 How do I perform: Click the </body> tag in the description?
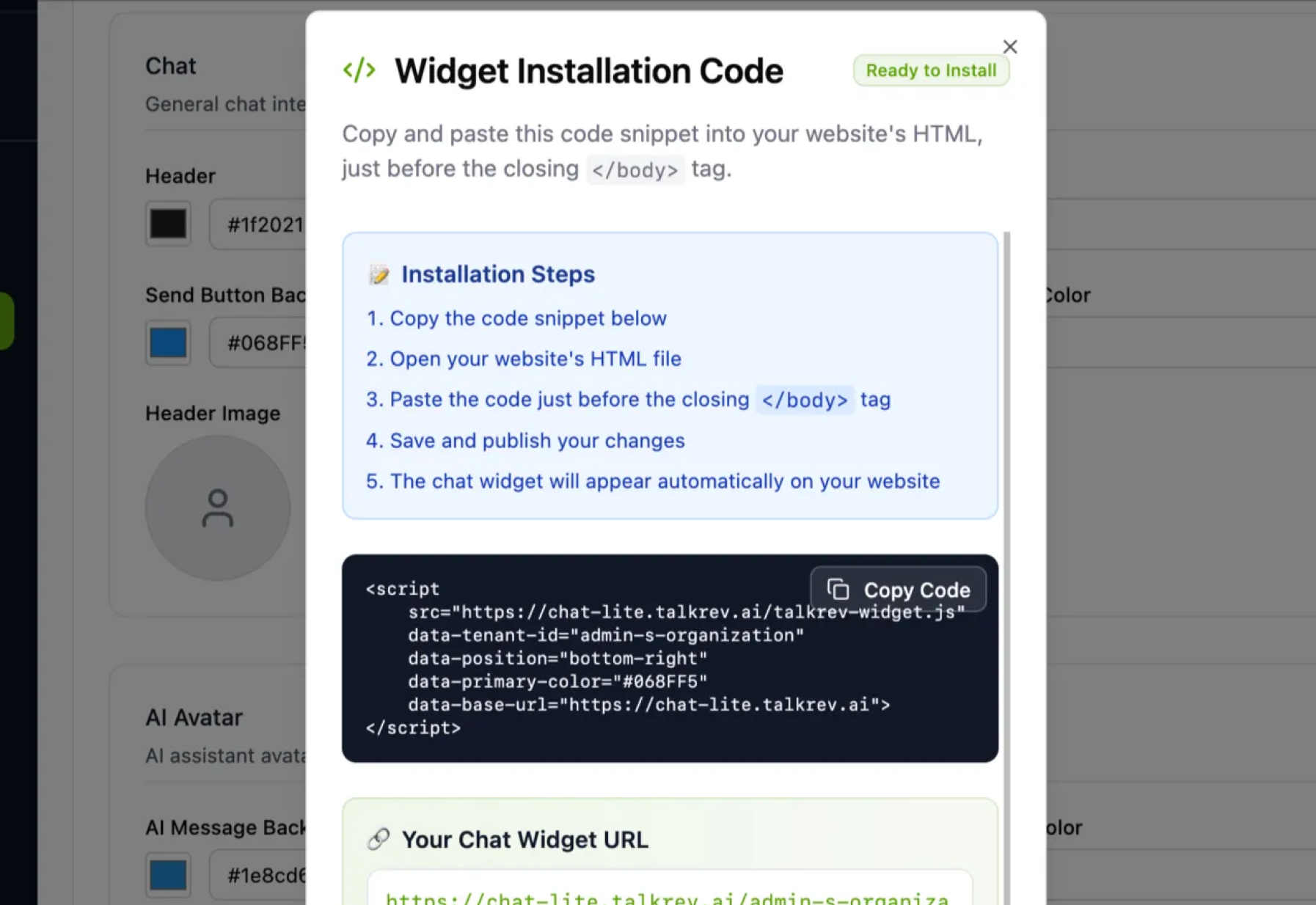635,170
